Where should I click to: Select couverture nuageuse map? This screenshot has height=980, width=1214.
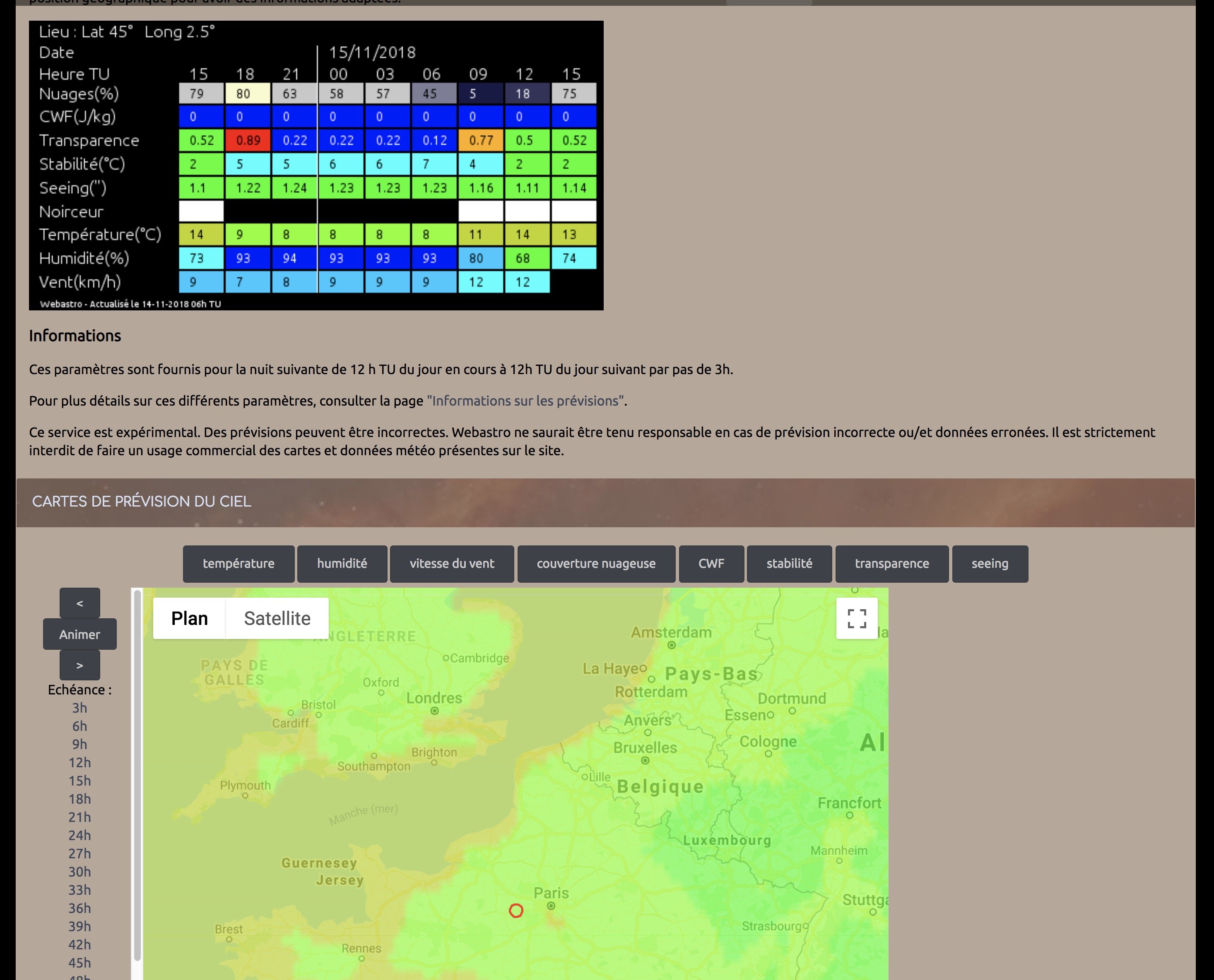[596, 563]
